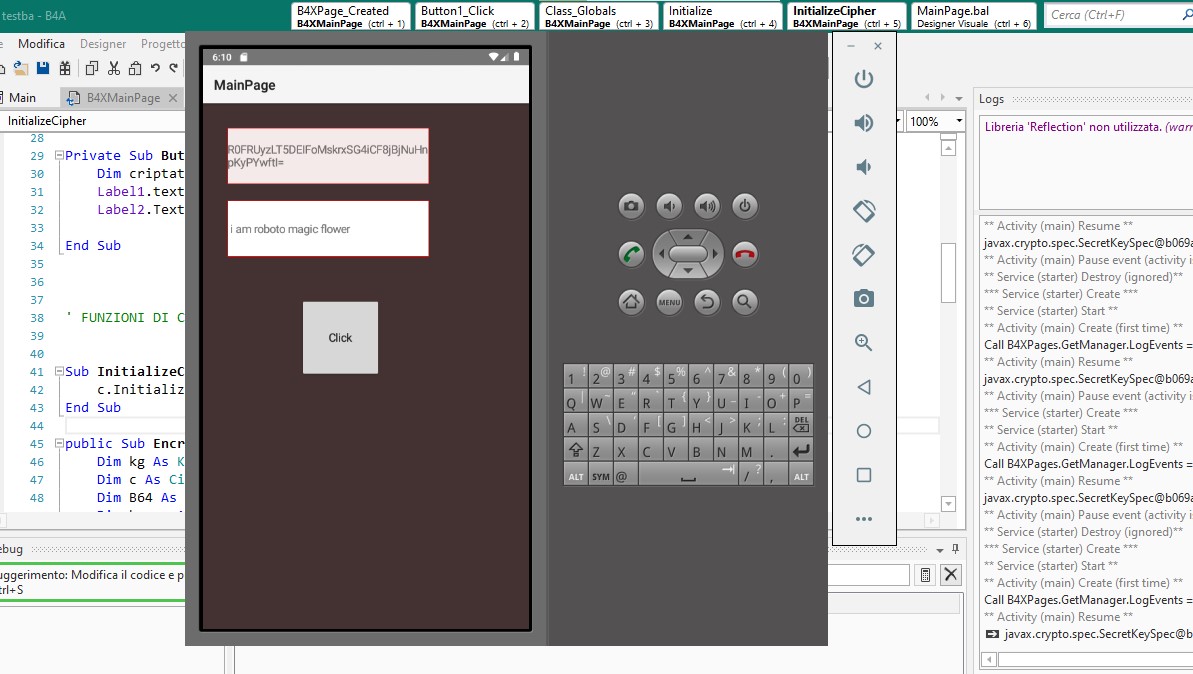Jump to Initialize bookmark

click(723, 16)
